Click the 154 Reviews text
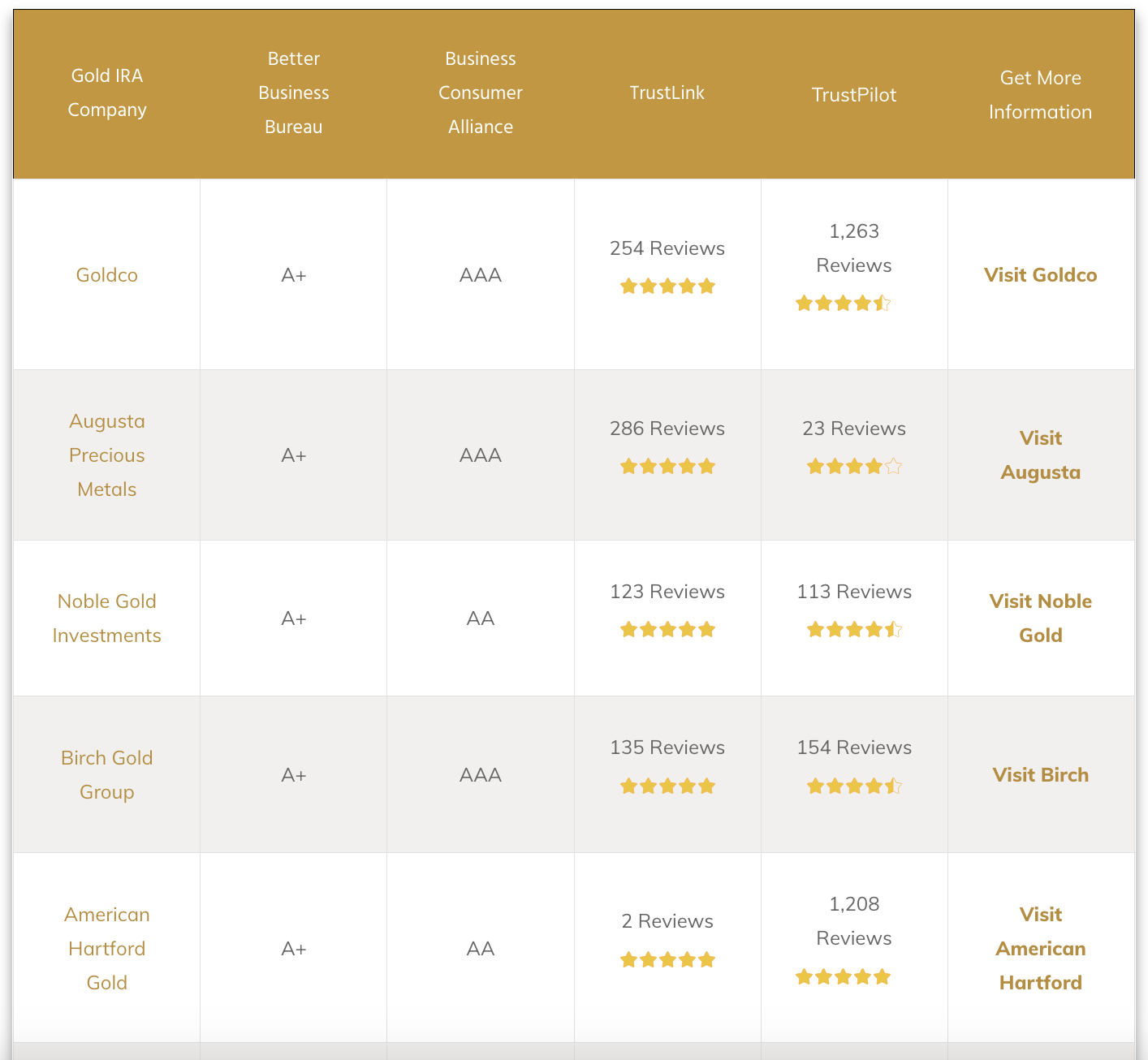 pos(854,748)
